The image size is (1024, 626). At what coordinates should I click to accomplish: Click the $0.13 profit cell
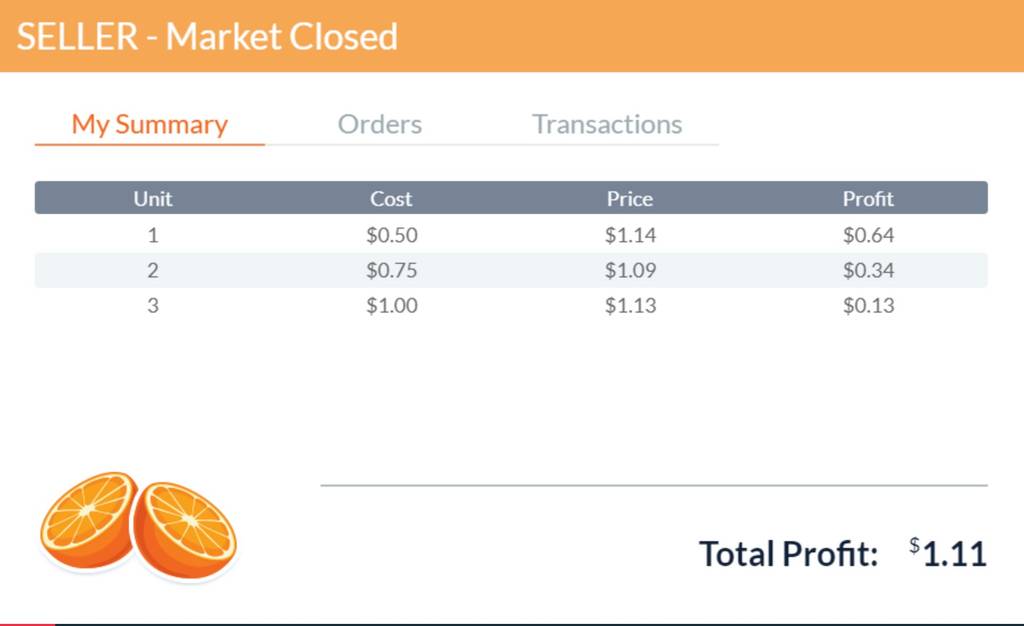(x=869, y=305)
